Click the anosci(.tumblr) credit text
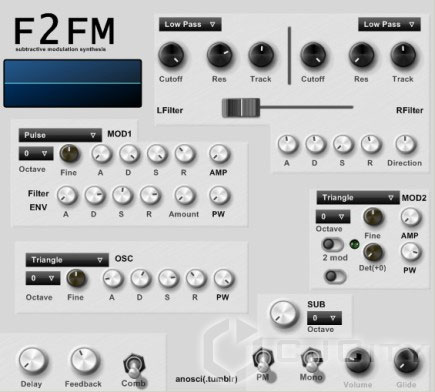 [206, 379]
